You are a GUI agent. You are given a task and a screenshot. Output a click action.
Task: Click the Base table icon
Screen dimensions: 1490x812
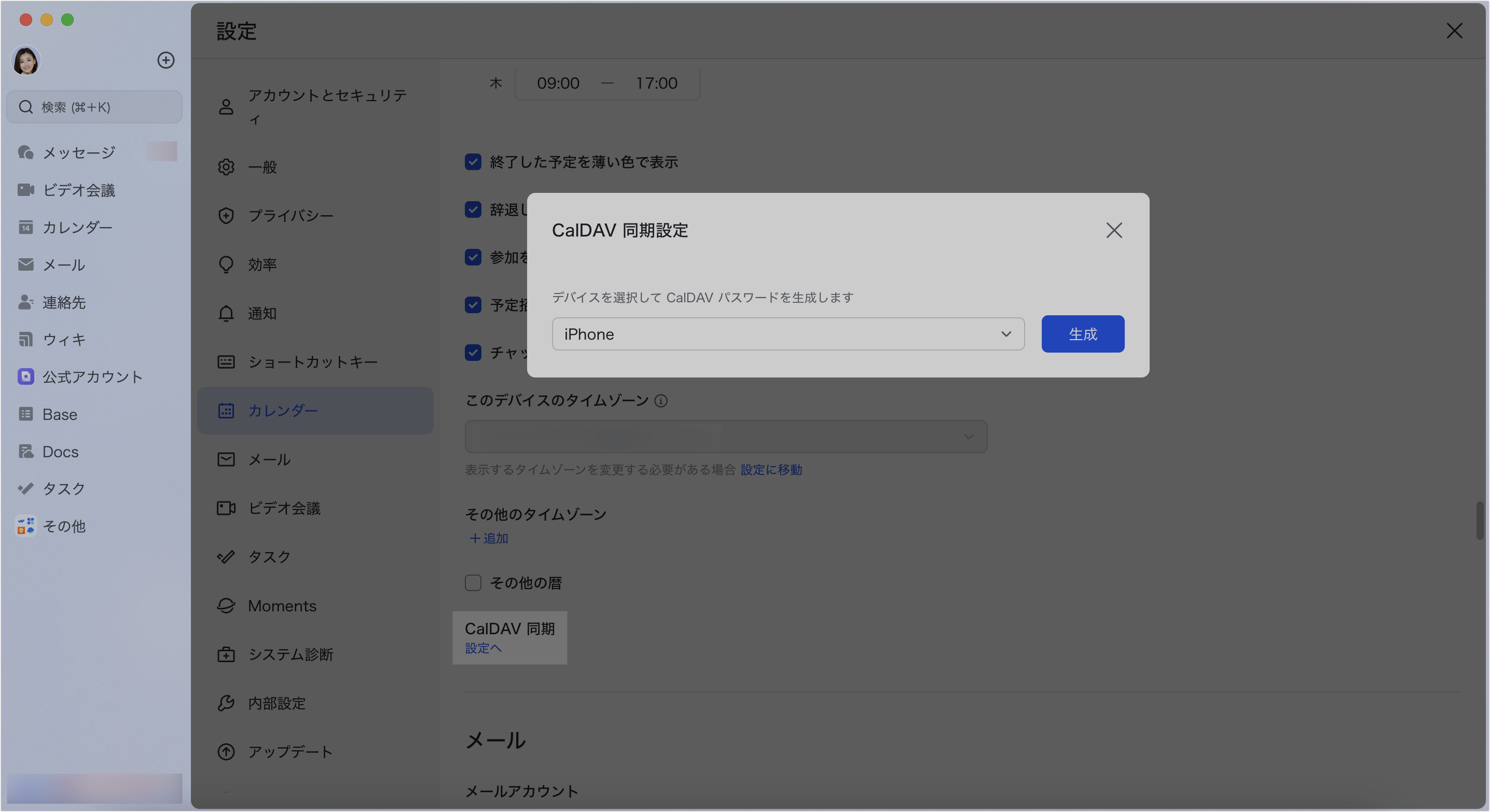click(25, 414)
